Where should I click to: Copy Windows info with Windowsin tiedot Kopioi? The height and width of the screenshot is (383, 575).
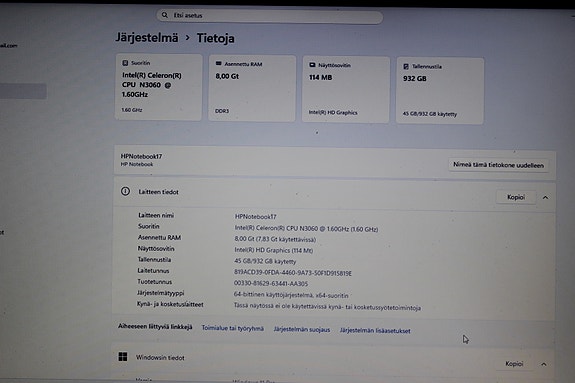(x=514, y=364)
